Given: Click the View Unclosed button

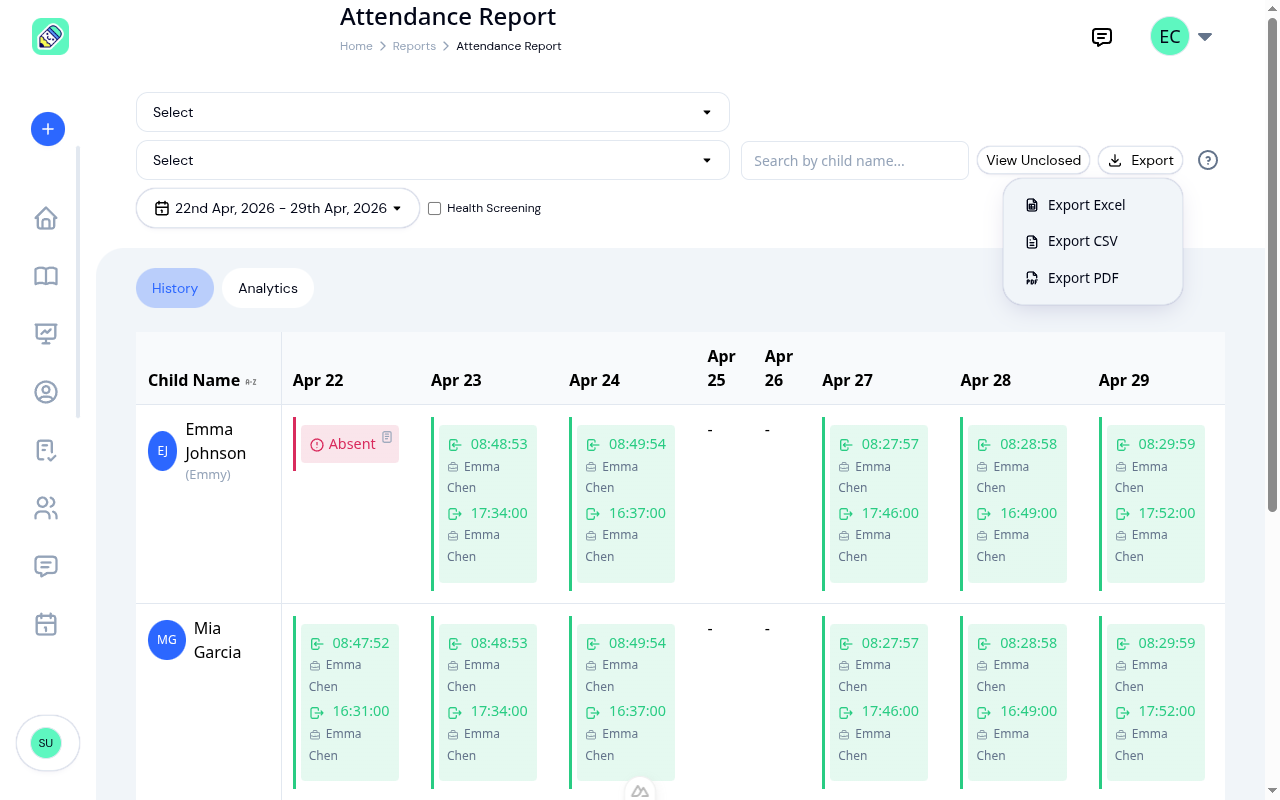Looking at the screenshot, I should (x=1033, y=160).
